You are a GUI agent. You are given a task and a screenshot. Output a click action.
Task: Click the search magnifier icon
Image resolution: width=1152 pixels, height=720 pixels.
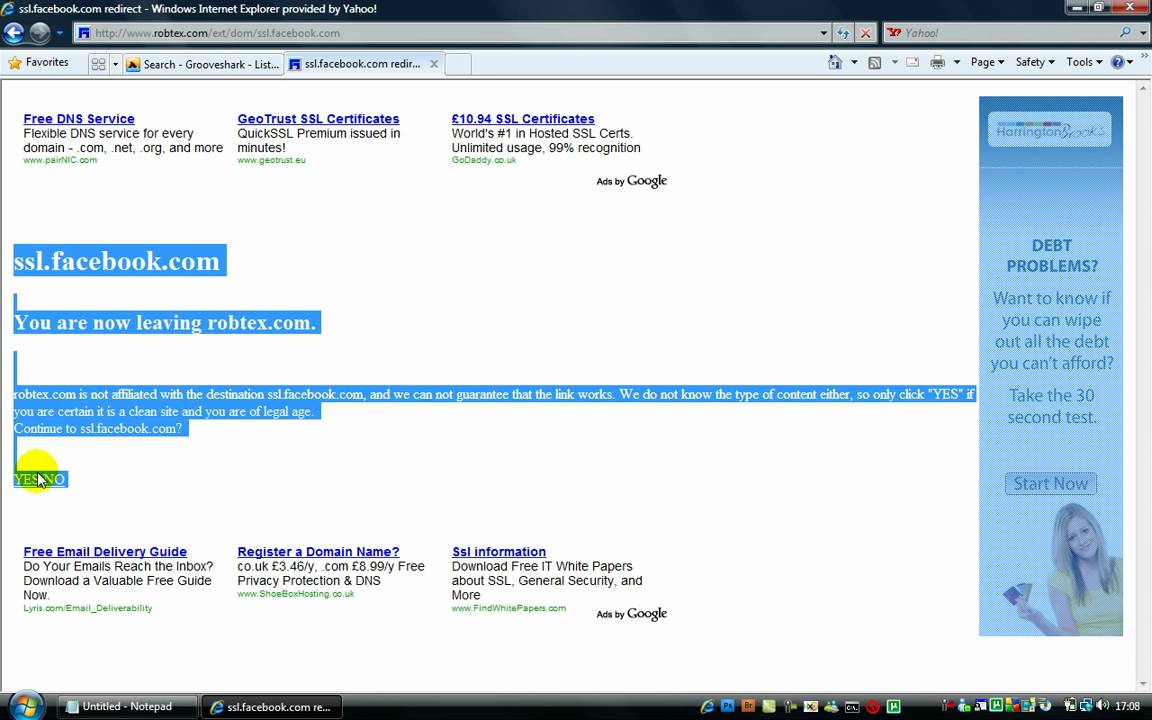point(1125,32)
